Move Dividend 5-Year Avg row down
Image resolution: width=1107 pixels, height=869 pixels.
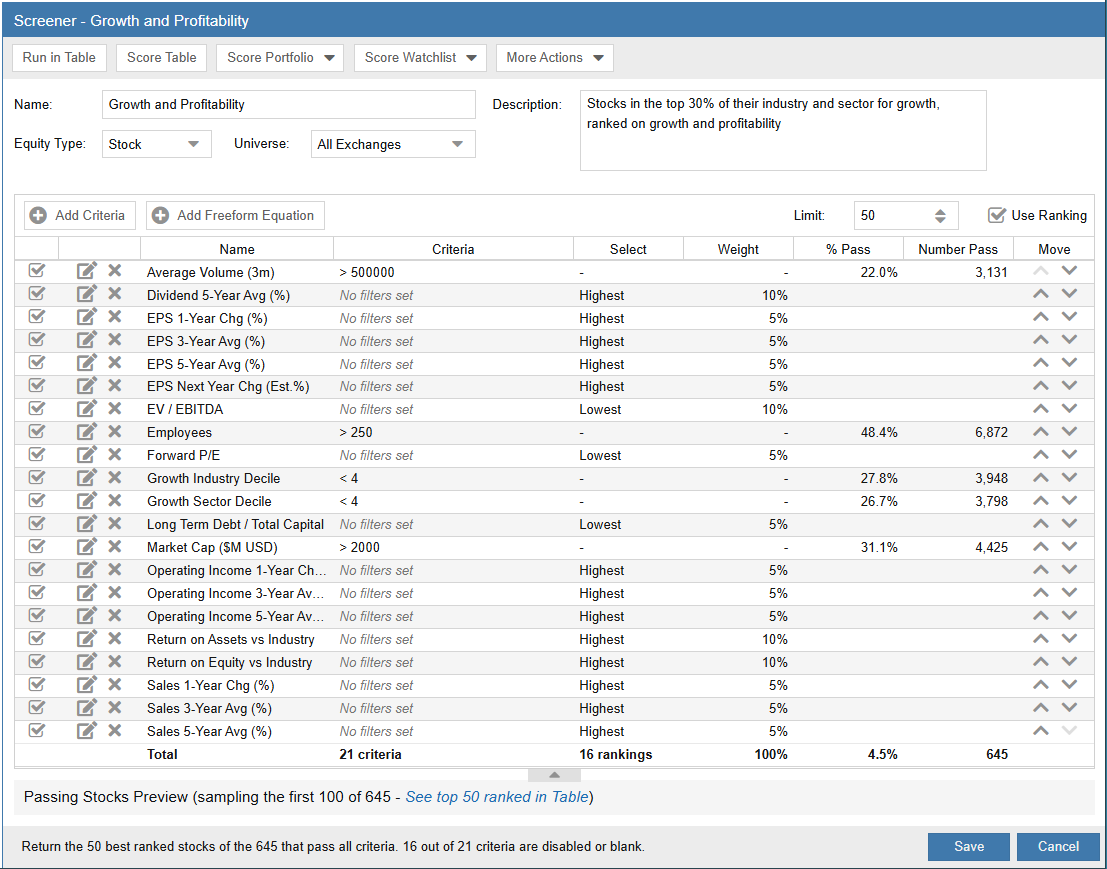click(x=1069, y=295)
